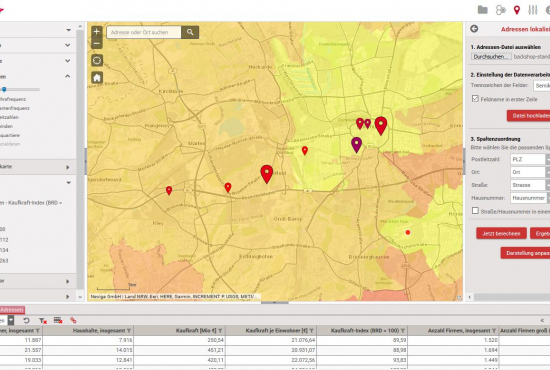Expand the first left panel section arrow
Screen dimensions: 550x370
coord(68,30)
